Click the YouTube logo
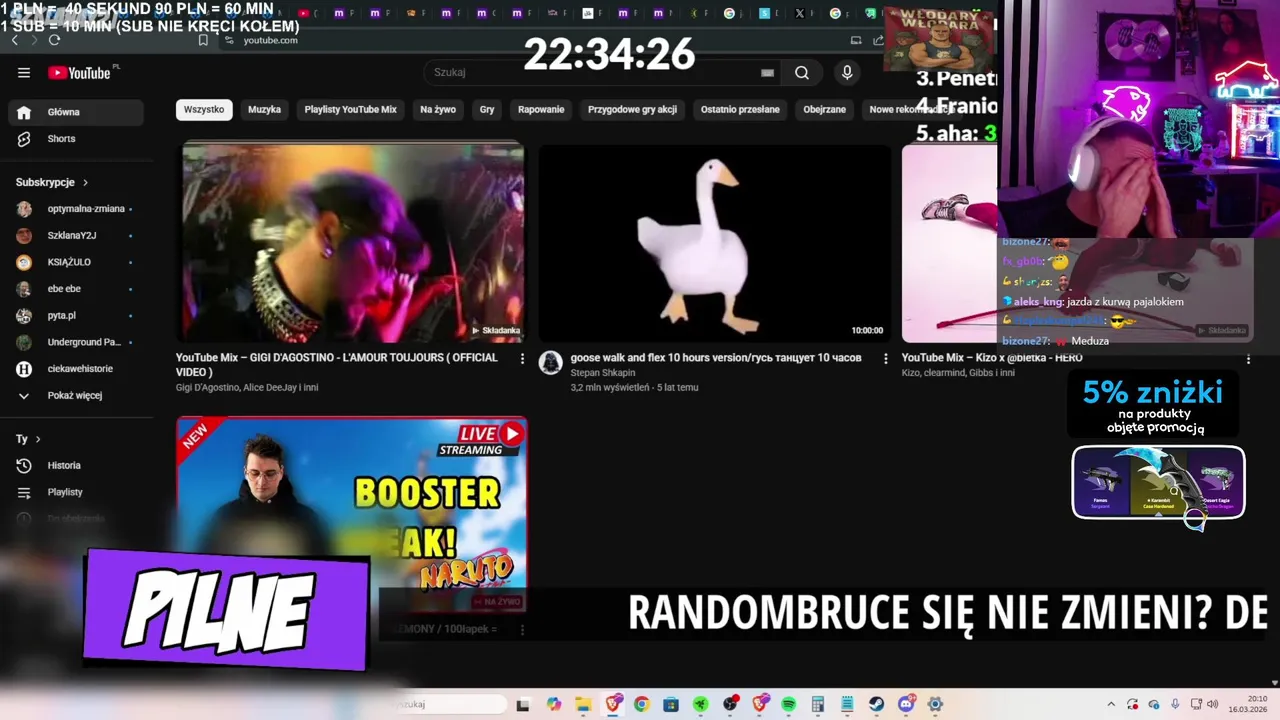 click(80, 72)
